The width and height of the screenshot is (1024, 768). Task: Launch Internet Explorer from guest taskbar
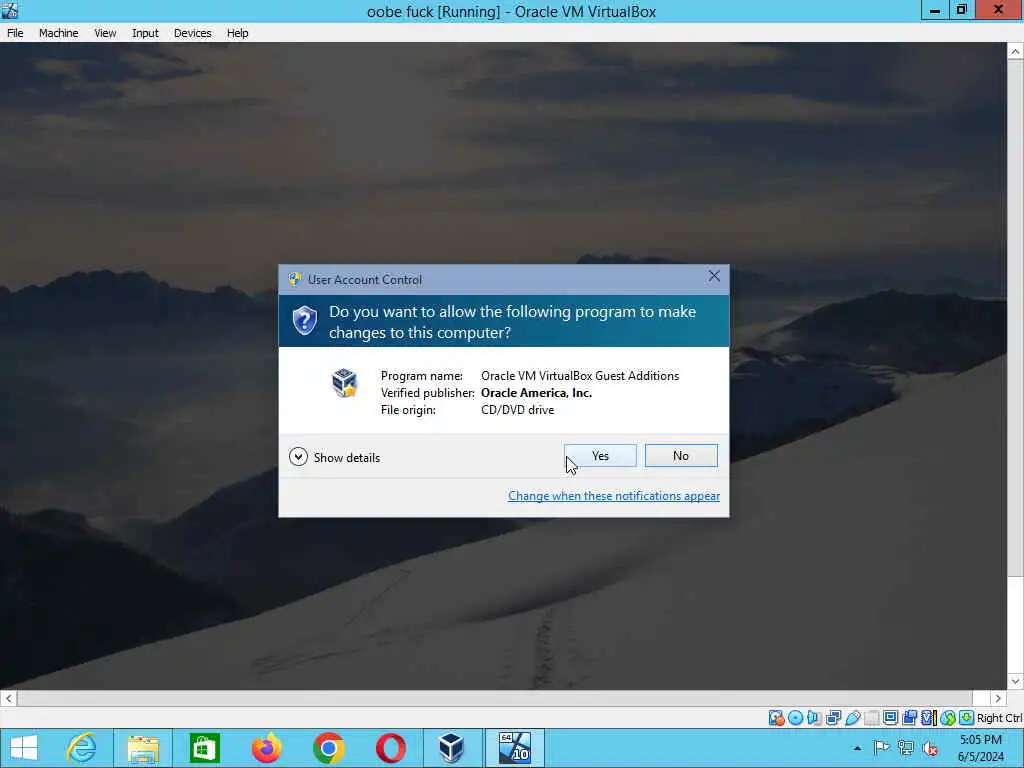coord(82,748)
